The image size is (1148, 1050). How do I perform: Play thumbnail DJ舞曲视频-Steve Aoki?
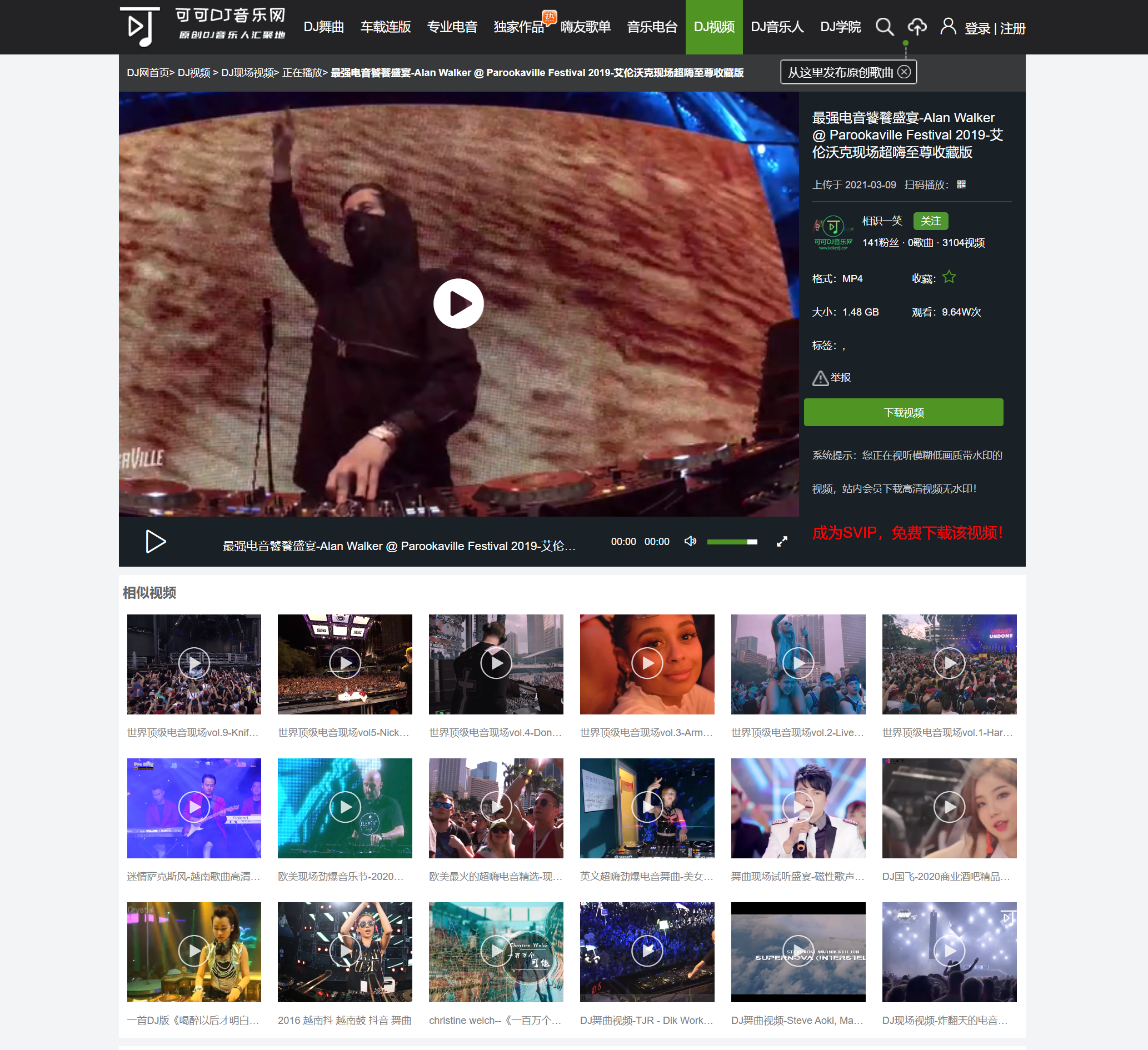798,952
